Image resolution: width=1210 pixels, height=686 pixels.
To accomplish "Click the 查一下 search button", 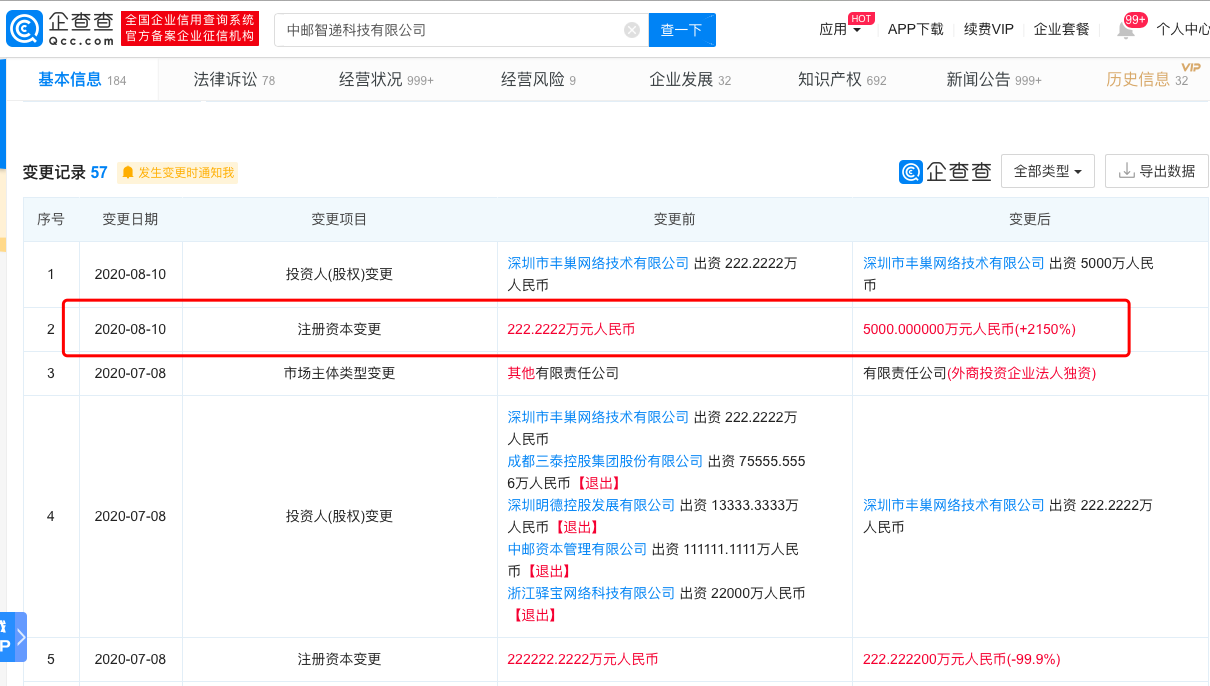I will 682,30.
